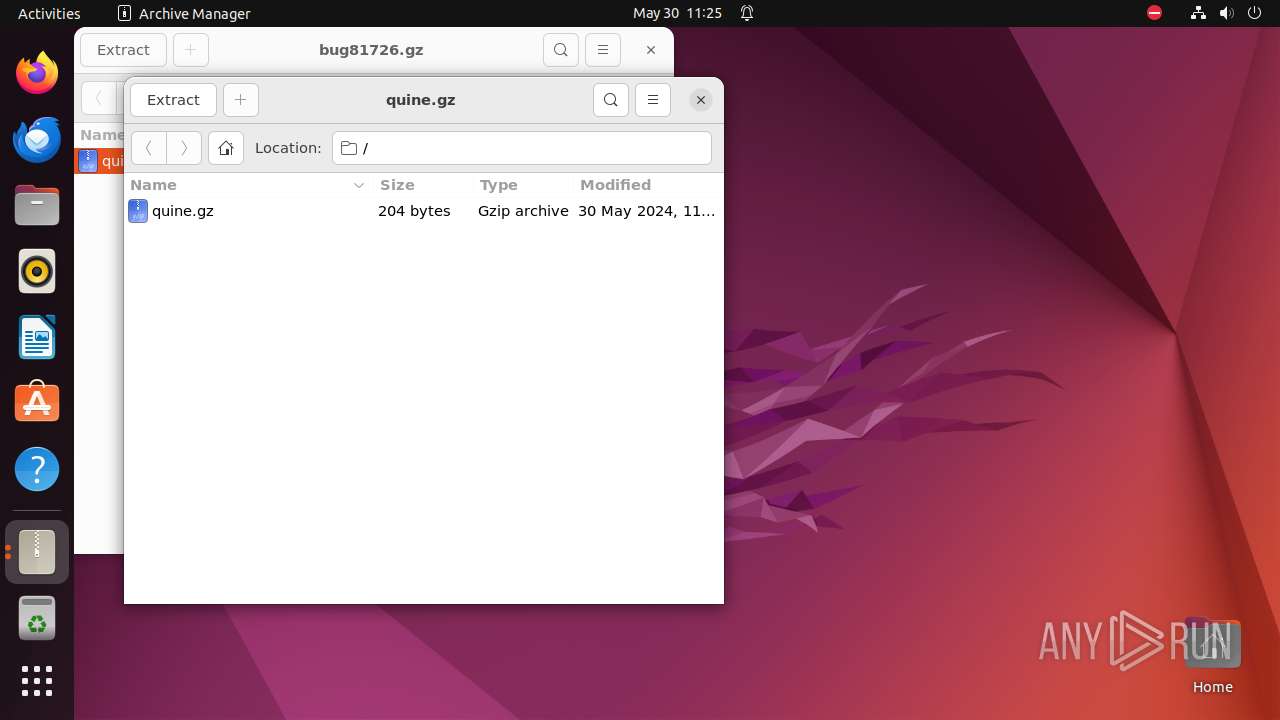
Task: Close the bug81726.gz window
Action: click(651, 50)
